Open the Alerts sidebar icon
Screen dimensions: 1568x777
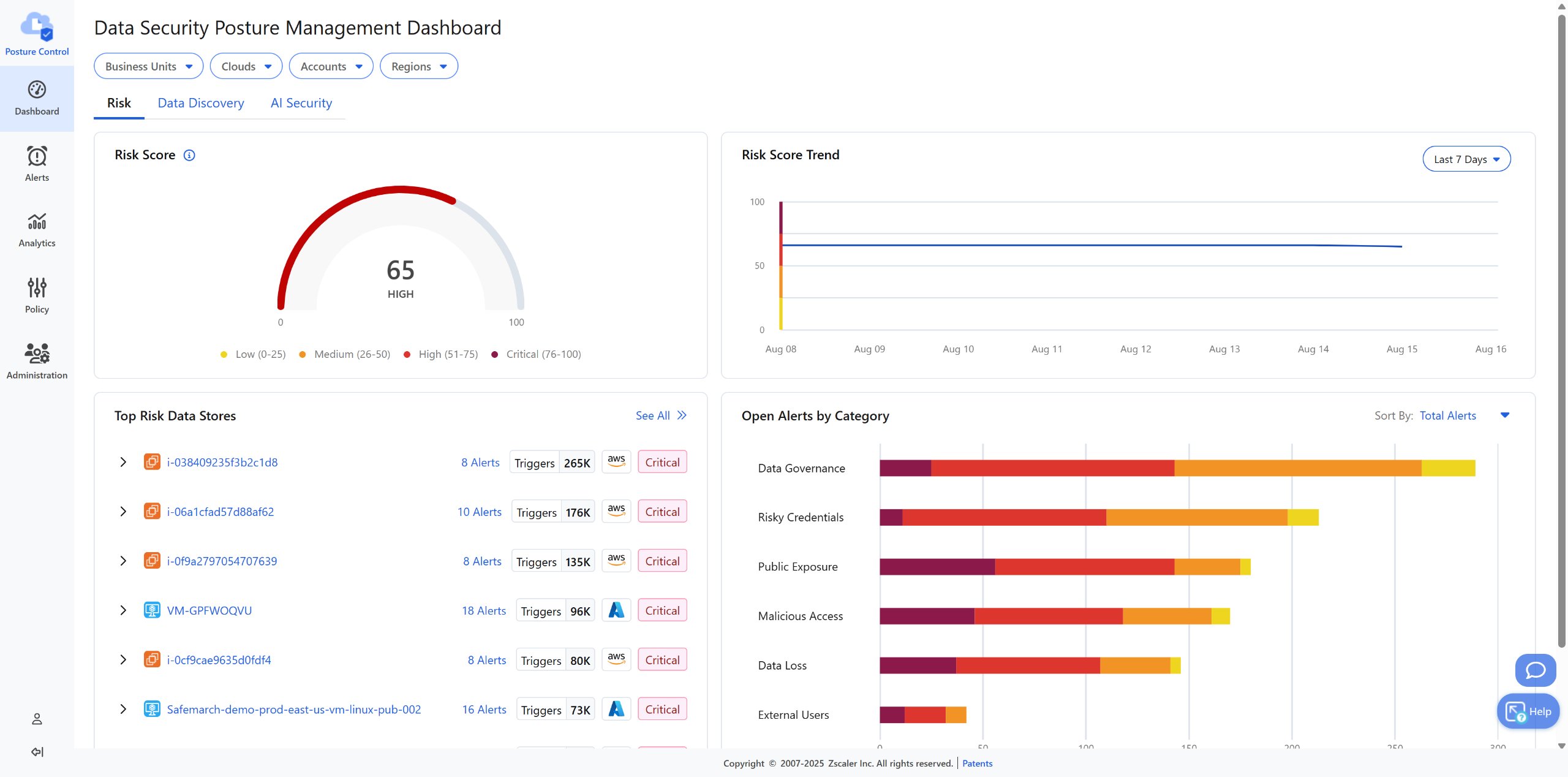[37, 157]
